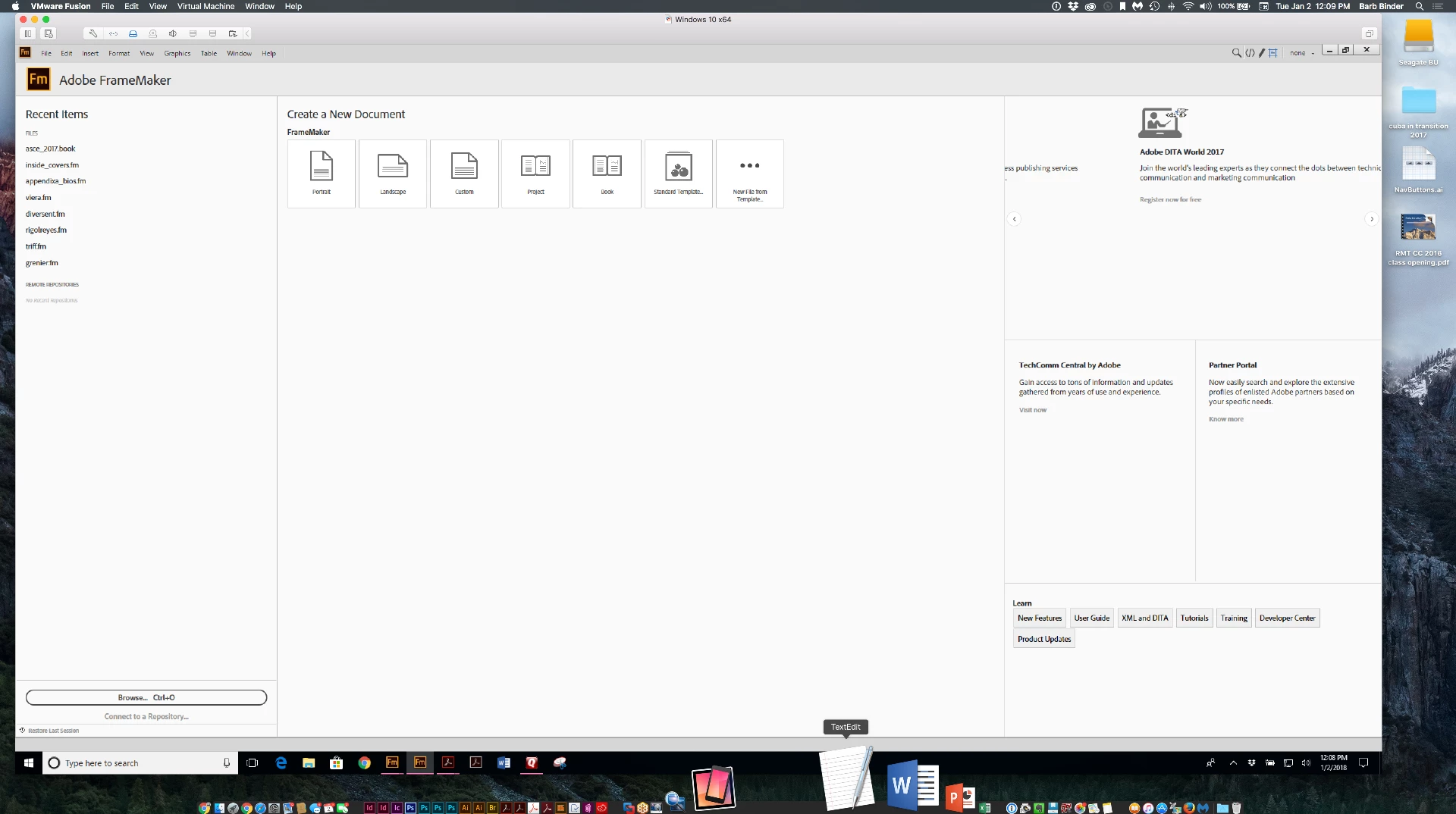Screen dimensions: 1456x814
Task: Open Developer Center learn button
Action: pos(1287,618)
